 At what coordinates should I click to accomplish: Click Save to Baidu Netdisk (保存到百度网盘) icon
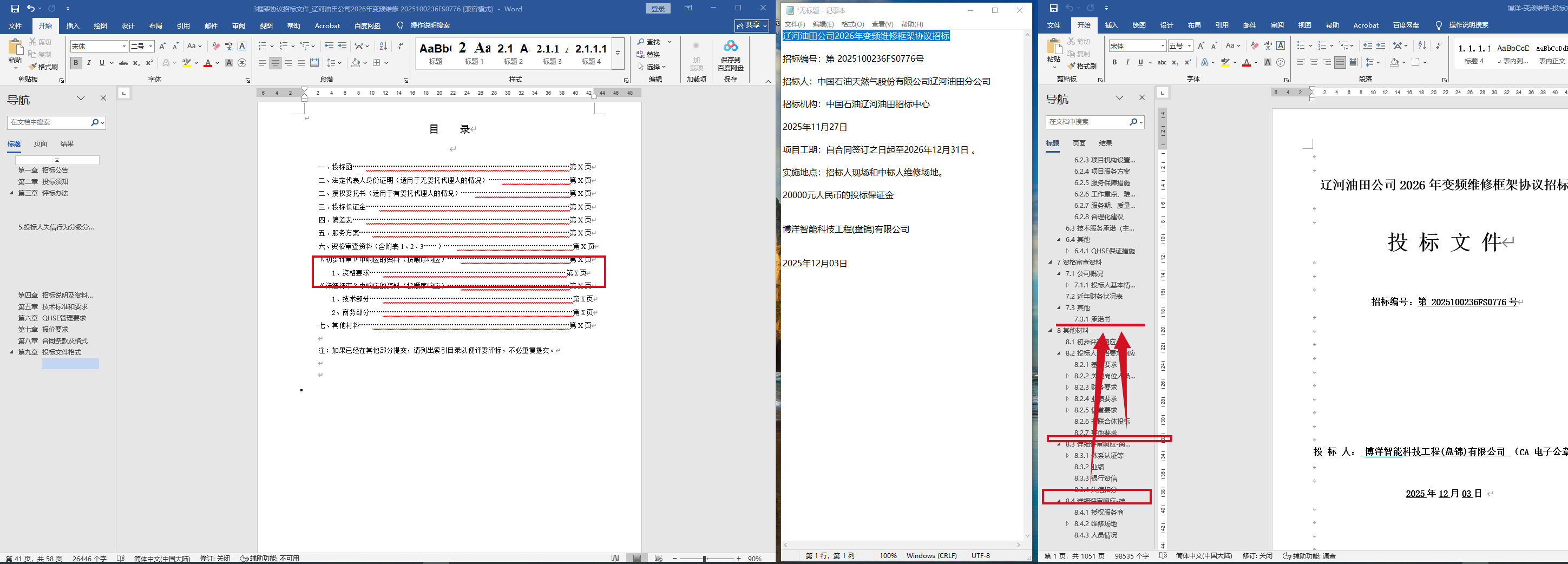coord(731,55)
